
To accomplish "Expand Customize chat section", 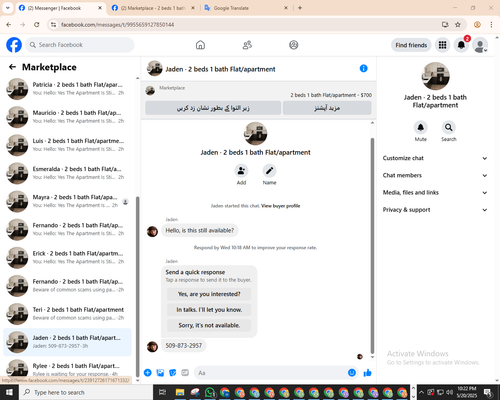I will (x=435, y=158).
